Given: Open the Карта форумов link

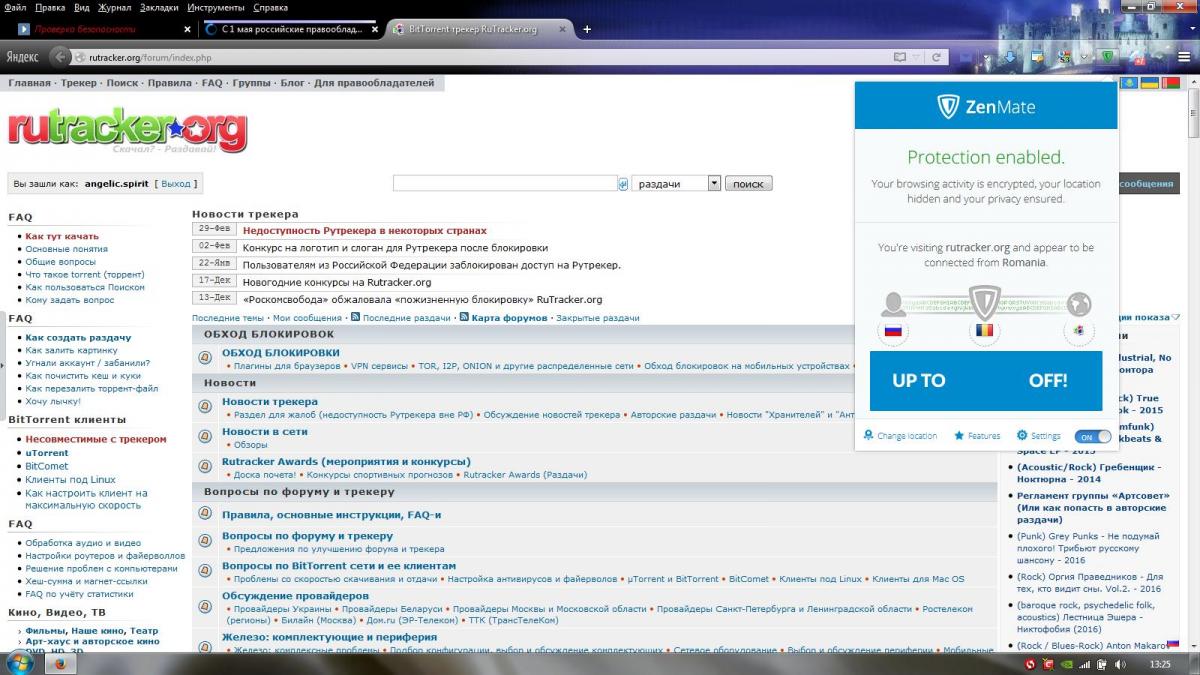Looking at the screenshot, I should (x=509, y=318).
